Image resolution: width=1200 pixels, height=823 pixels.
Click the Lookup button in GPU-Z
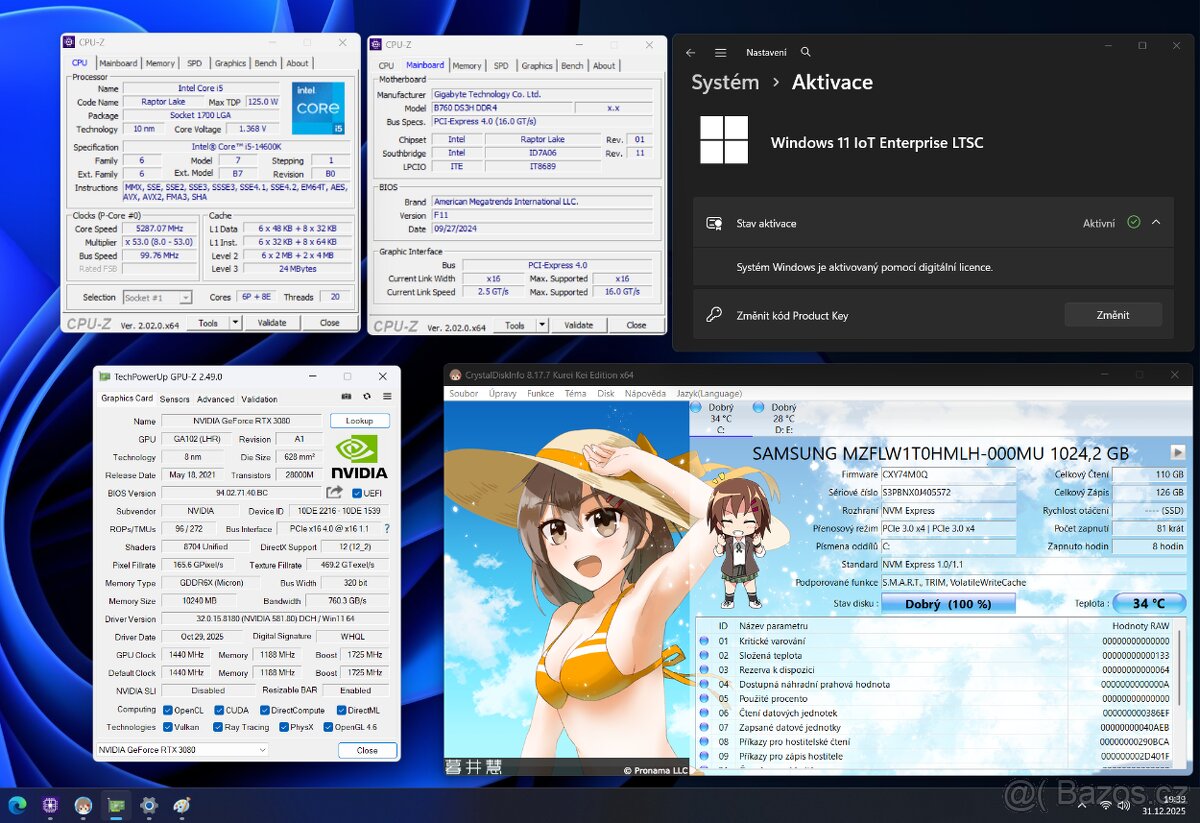[360, 420]
